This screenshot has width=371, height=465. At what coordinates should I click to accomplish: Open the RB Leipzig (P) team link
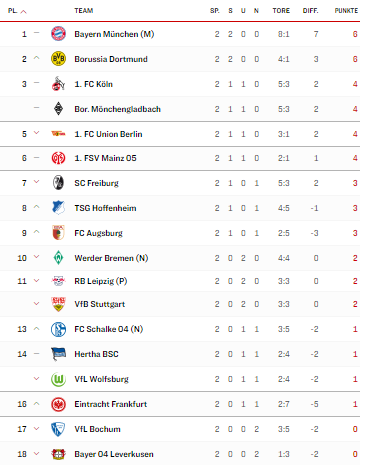[x=101, y=281]
